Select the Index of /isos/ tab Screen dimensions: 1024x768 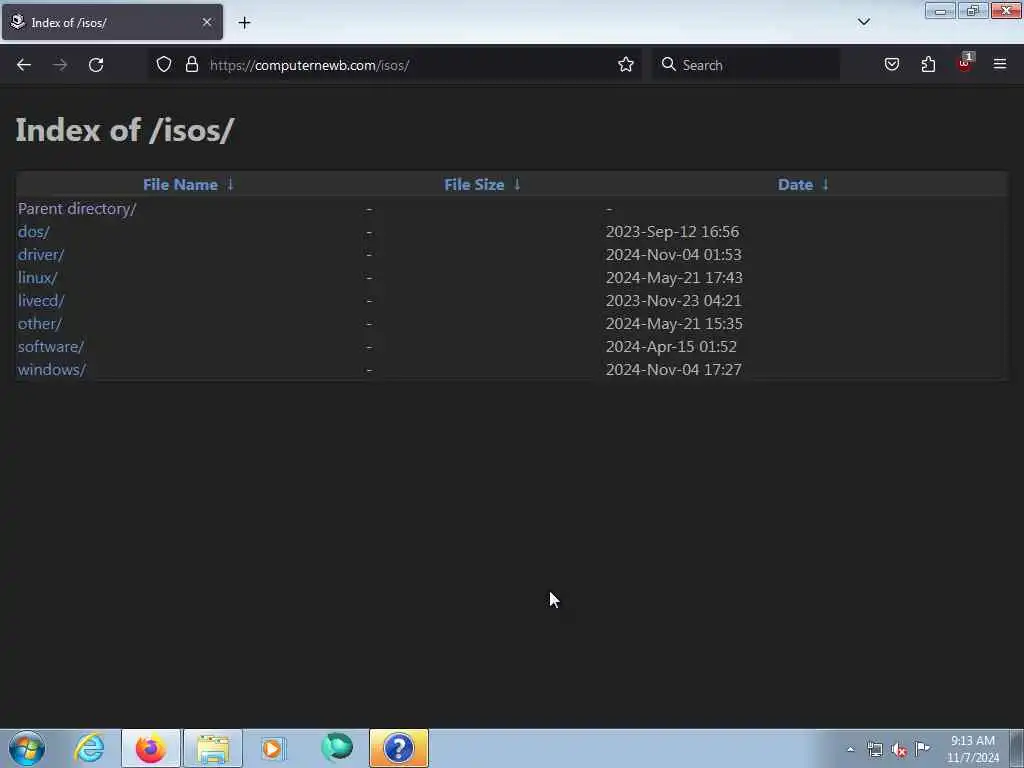[x=112, y=22]
